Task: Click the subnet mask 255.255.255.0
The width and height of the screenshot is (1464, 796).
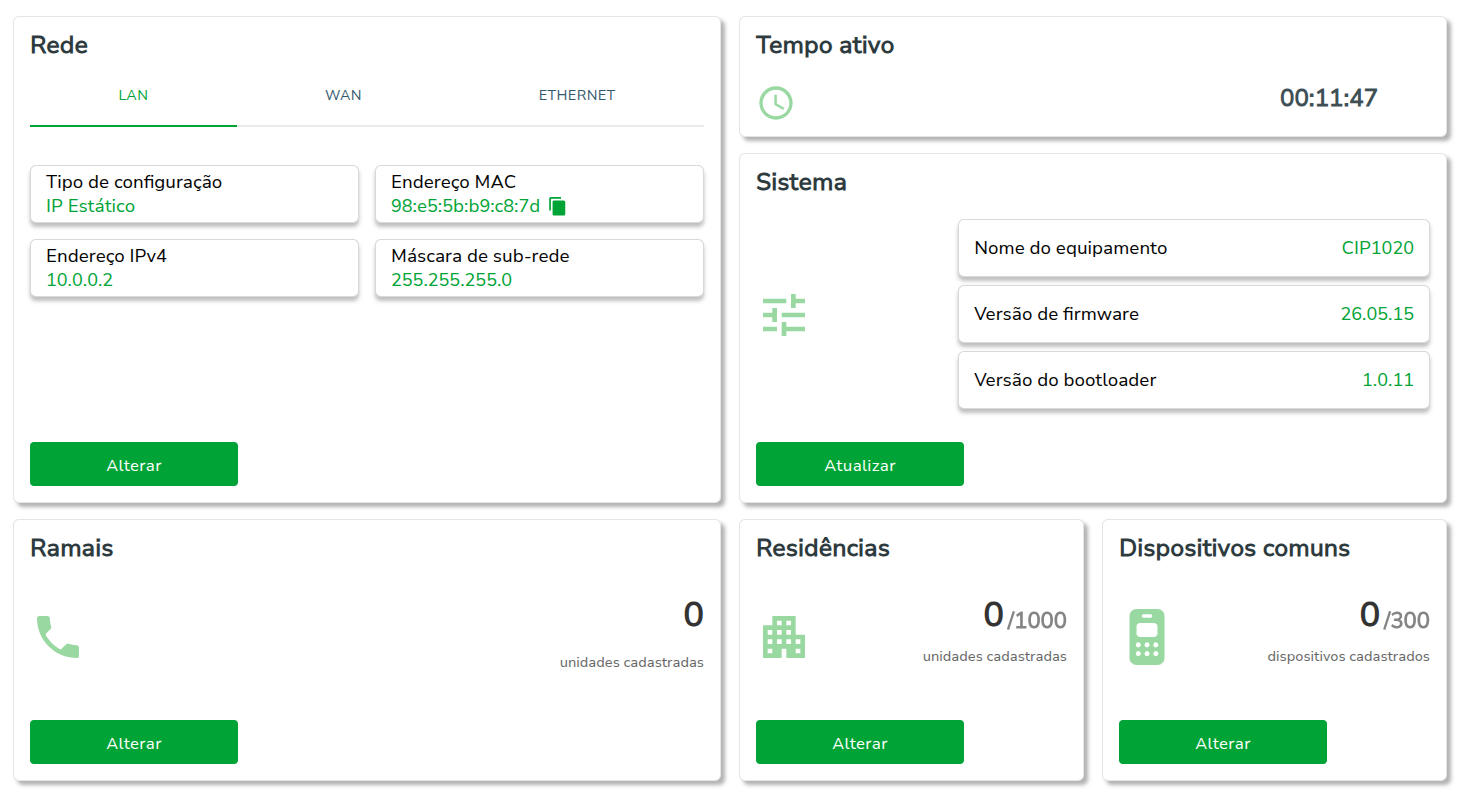Action: pyautogui.click(x=451, y=280)
